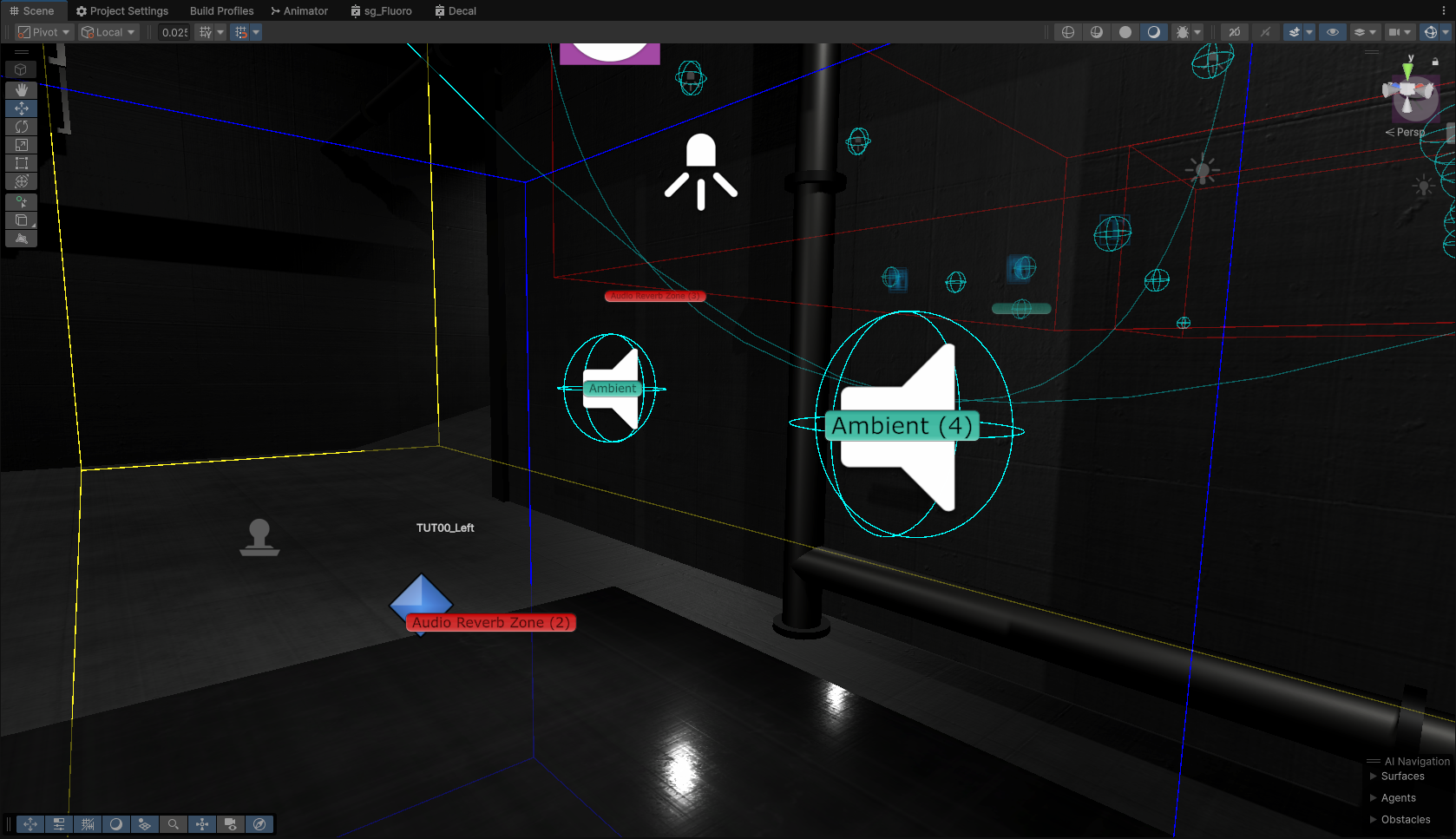Click the Audio Reverb Zone (2) gizmo label
This screenshot has height=839, width=1456.
pos(491,623)
